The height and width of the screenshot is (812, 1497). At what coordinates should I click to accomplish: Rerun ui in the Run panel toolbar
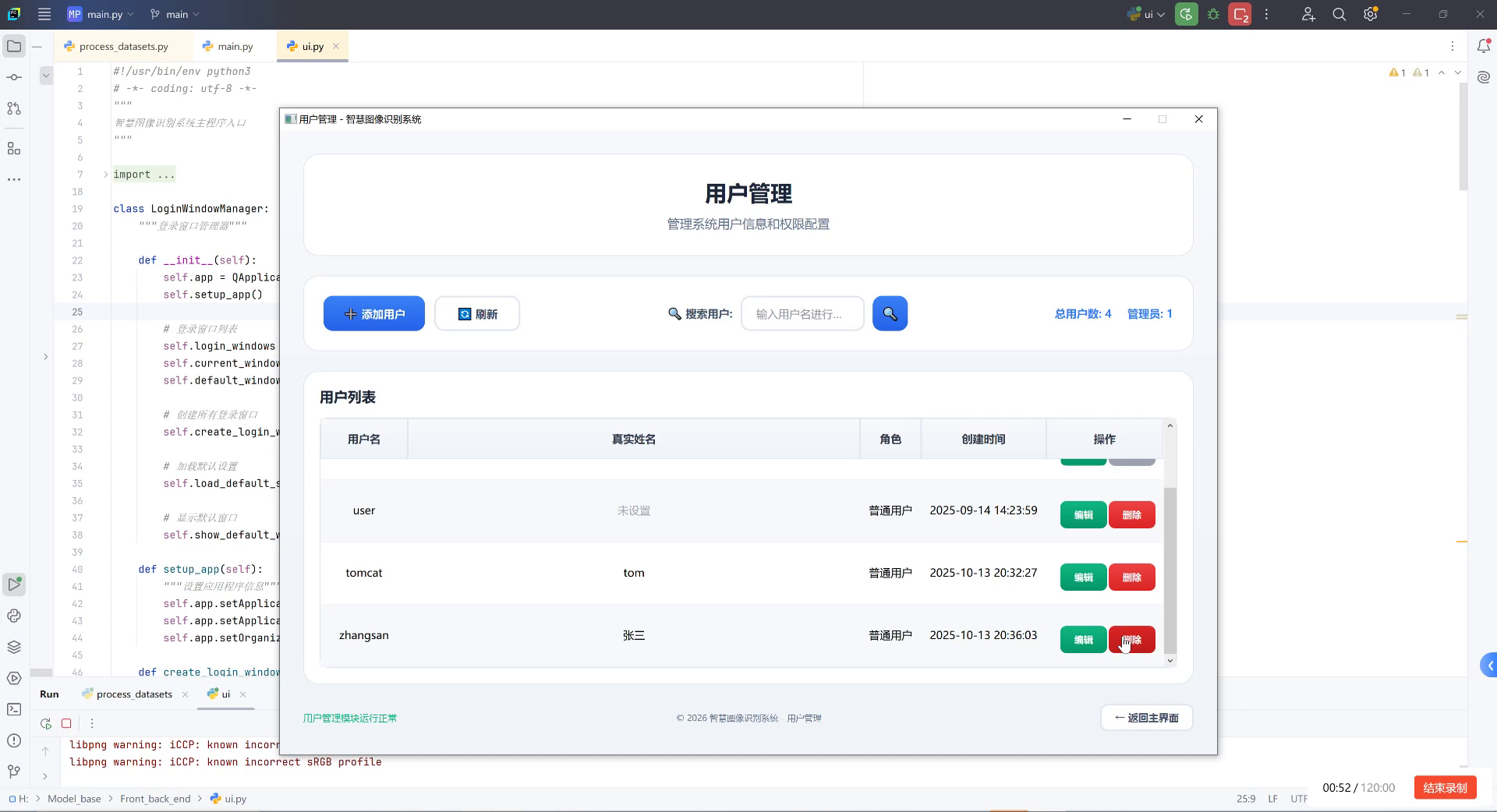click(46, 723)
